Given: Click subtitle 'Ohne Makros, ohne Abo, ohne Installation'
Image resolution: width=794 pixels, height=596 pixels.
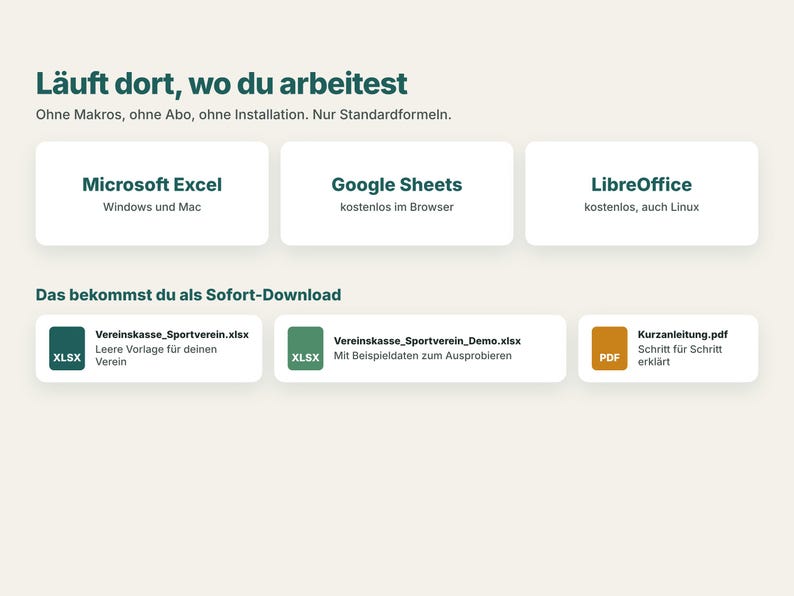Looking at the screenshot, I should [172, 115].
